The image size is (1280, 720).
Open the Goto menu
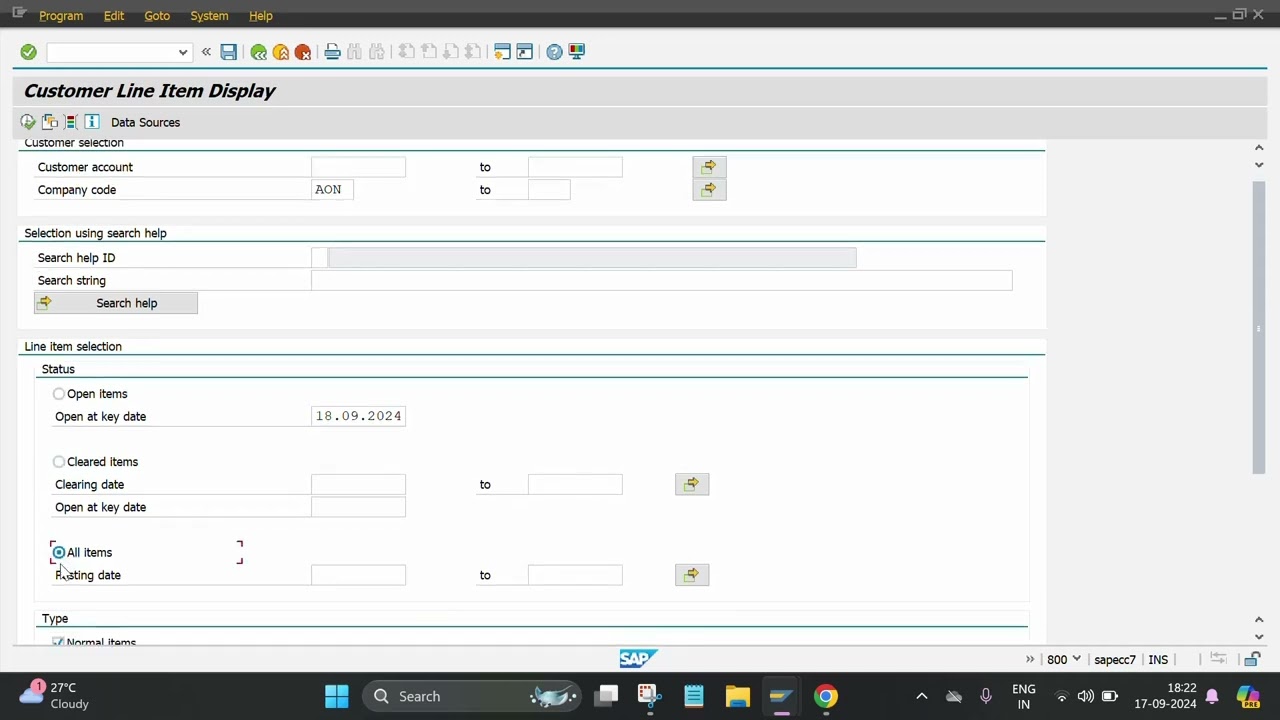(157, 16)
